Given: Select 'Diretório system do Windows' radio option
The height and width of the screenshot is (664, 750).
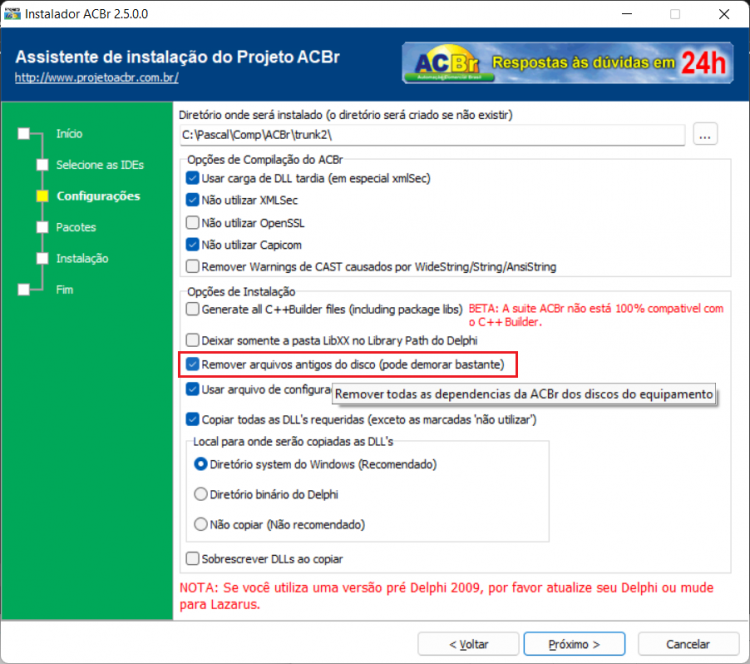Looking at the screenshot, I should (200, 464).
